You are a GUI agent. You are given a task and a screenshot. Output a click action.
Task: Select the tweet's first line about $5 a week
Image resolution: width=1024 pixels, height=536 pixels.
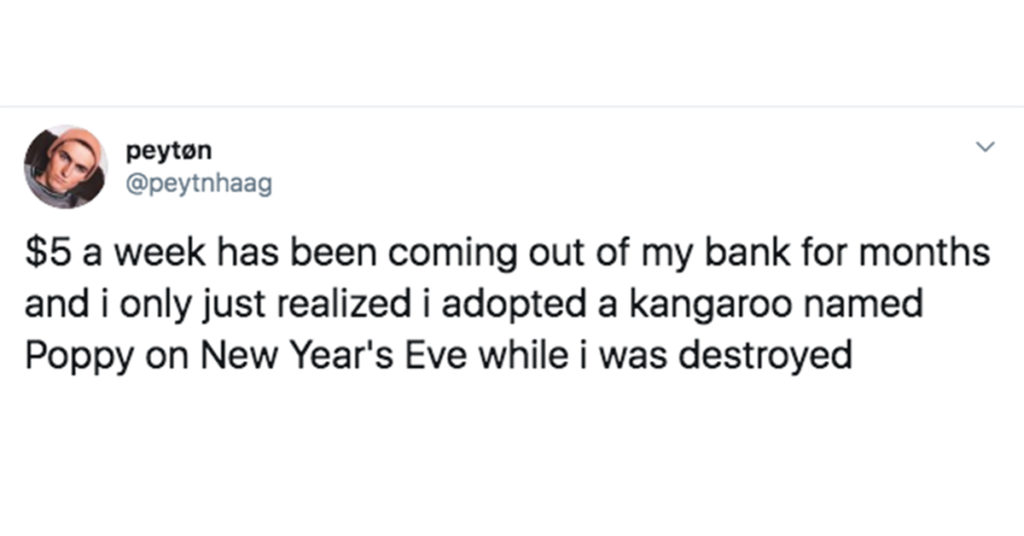click(x=507, y=253)
